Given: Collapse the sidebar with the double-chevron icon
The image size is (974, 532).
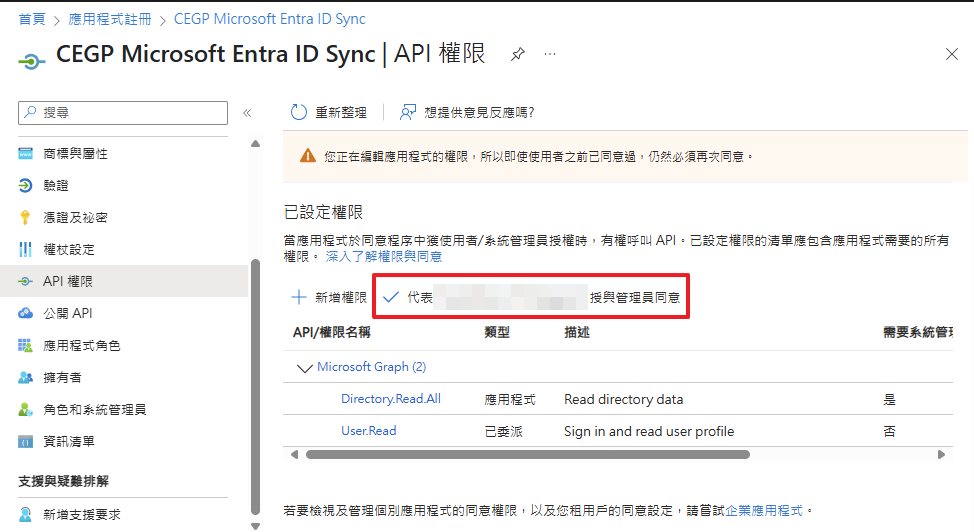Looking at the screenshot, I should [247, 113].
